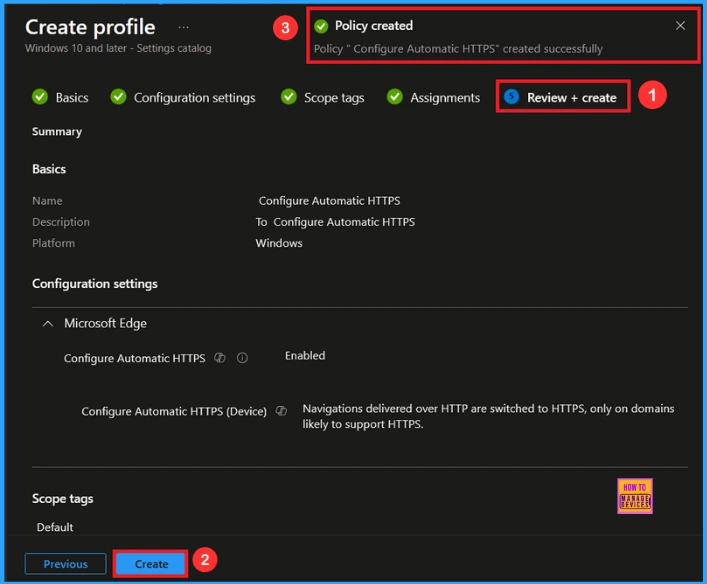Click the Configure Automatic HTTPS (Device) label
This screenshot has height=584, width=707.
click(174, 411)
